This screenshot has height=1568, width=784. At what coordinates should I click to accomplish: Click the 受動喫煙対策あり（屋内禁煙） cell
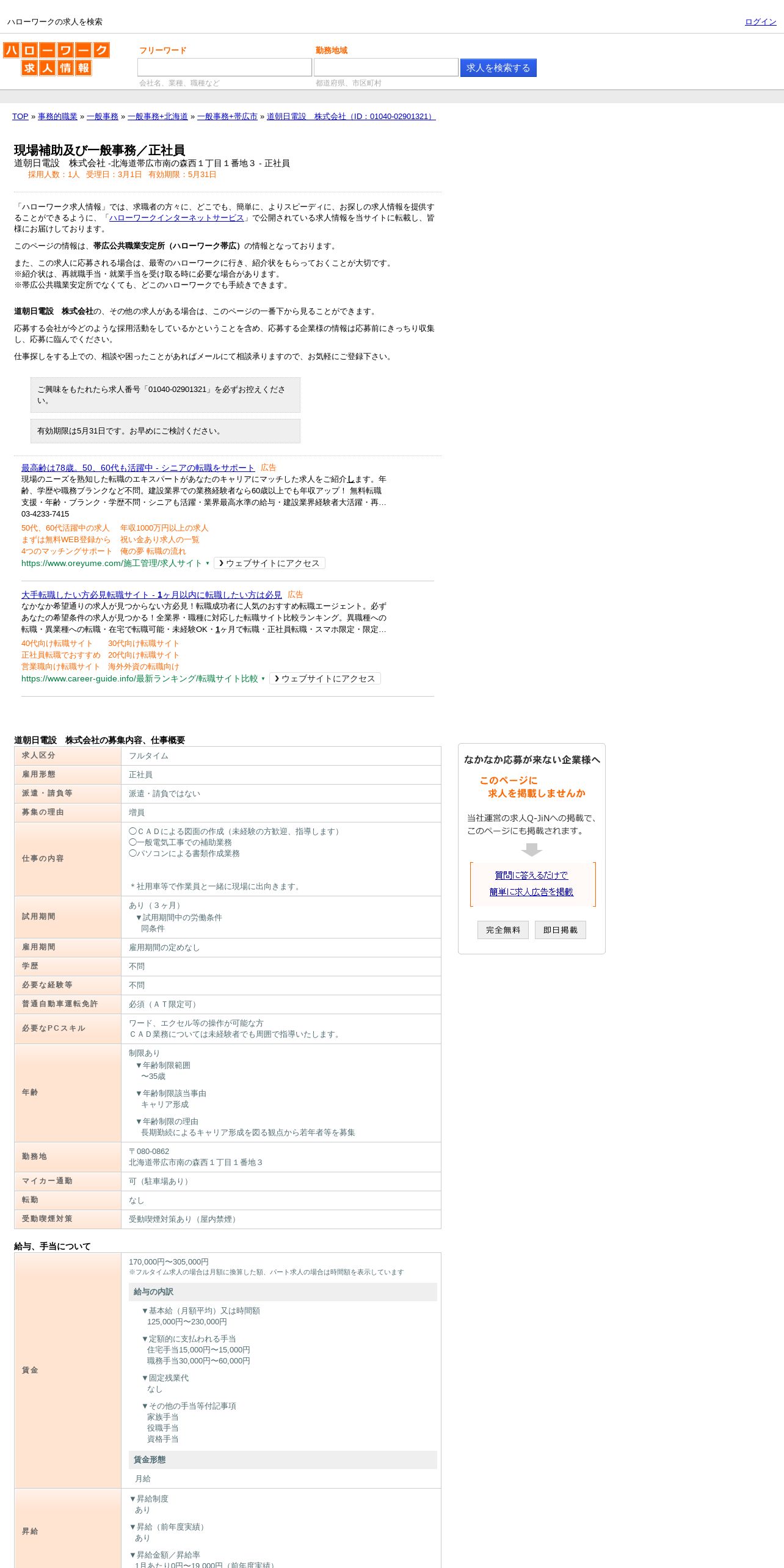(x=281, y=1219)
